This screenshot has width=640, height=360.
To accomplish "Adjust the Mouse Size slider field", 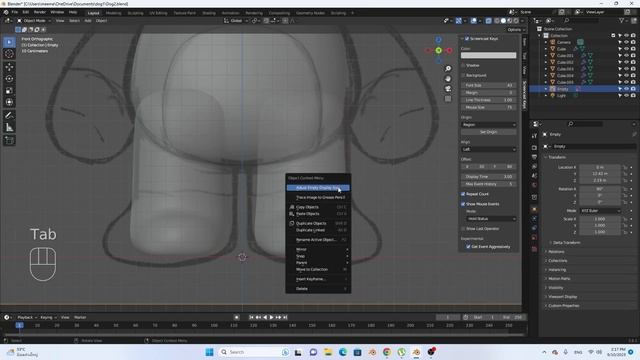I will point(489,107).
